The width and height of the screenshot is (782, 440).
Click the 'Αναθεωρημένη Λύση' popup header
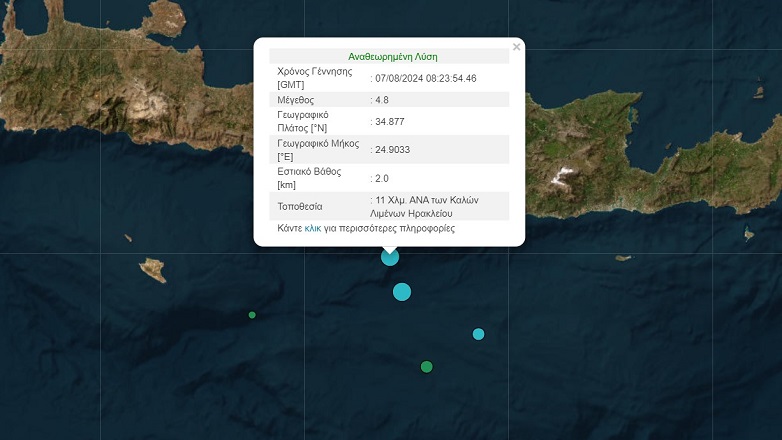pyautogui.click(x=392, y=57)
